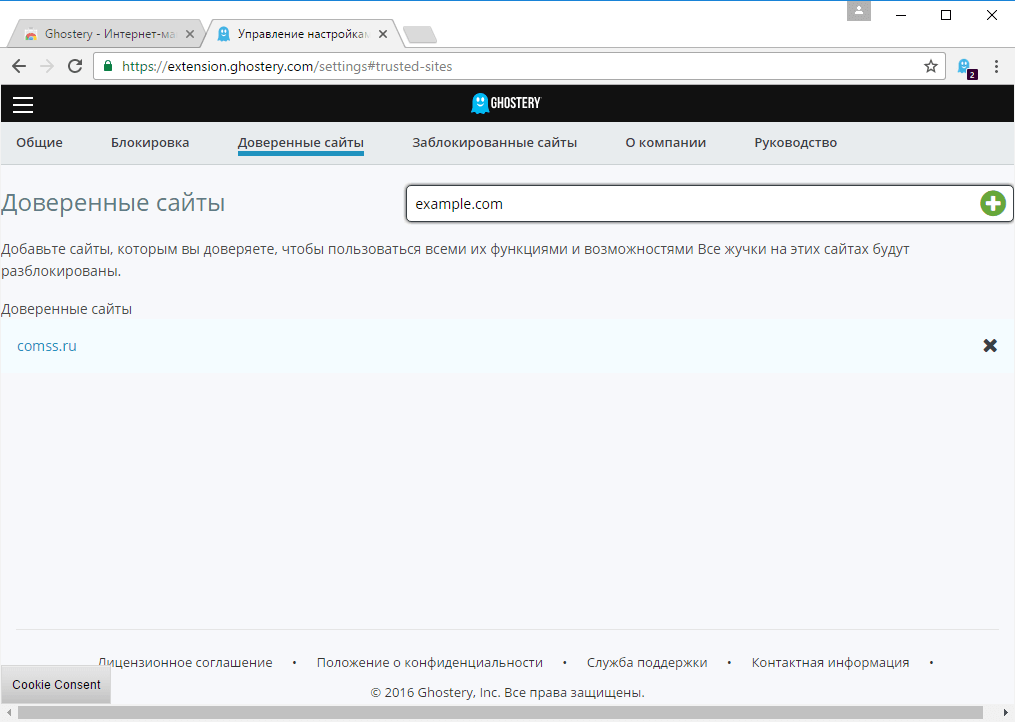Screen dimensions: 1015x722
Task: View the secure connection lock icon
Action: (108, 66)
